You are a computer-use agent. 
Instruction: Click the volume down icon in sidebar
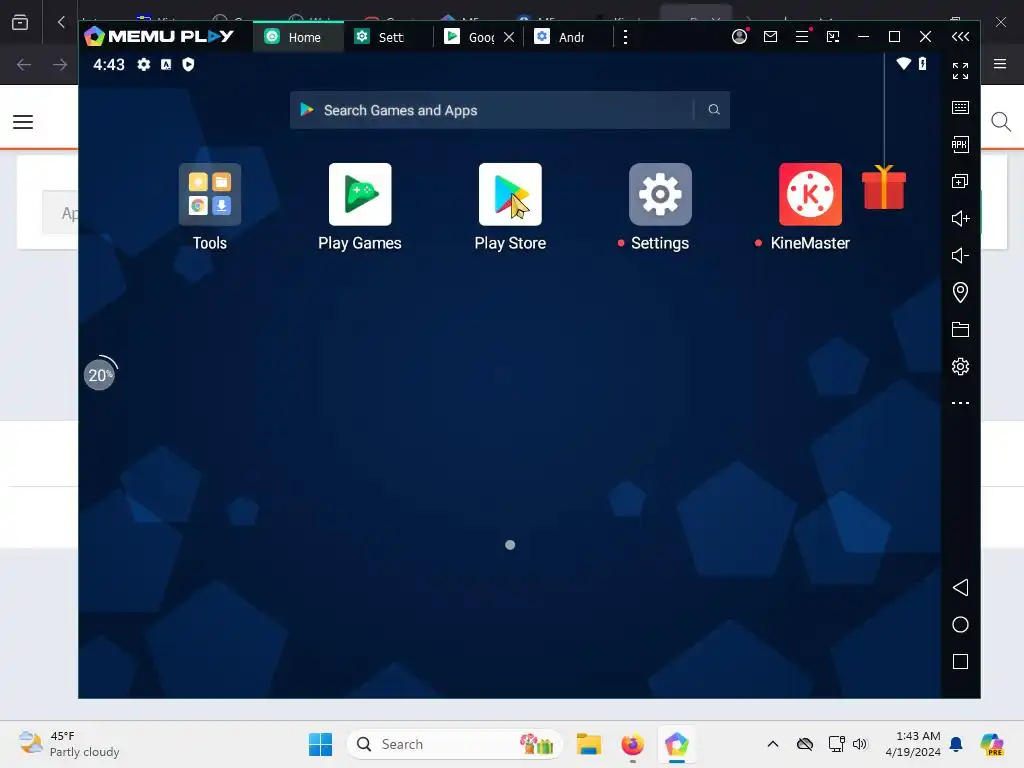tap(960, 255)
